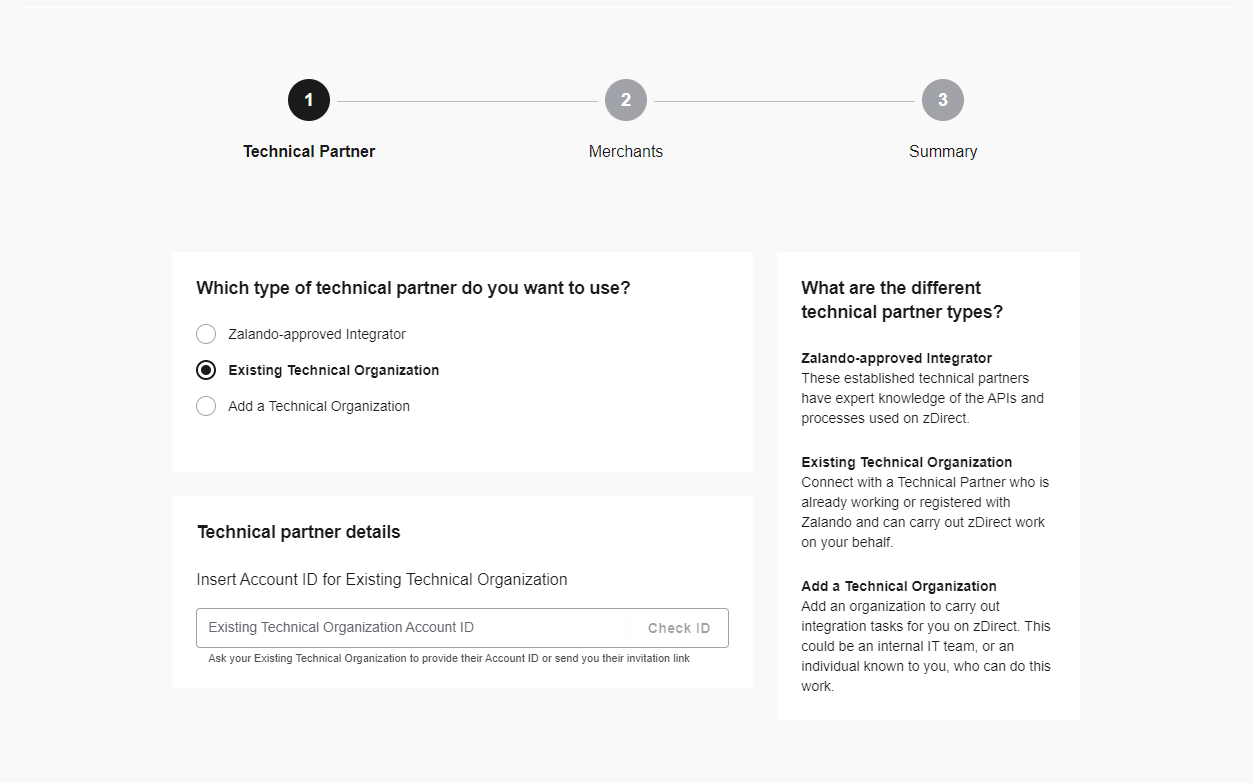Click the active dark step indicator

(x=308, y=100)
